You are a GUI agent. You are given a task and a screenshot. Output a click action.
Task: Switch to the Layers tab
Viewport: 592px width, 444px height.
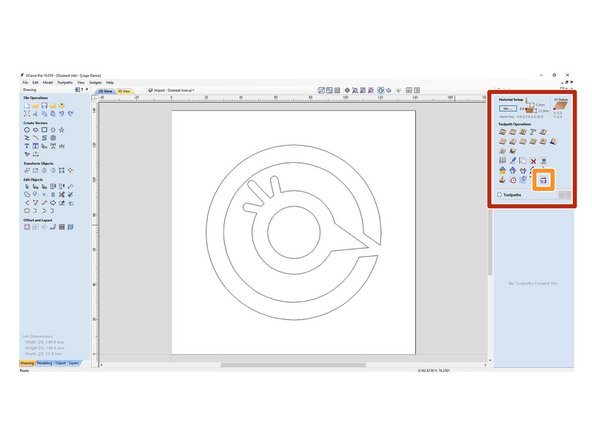click(74, 363)
